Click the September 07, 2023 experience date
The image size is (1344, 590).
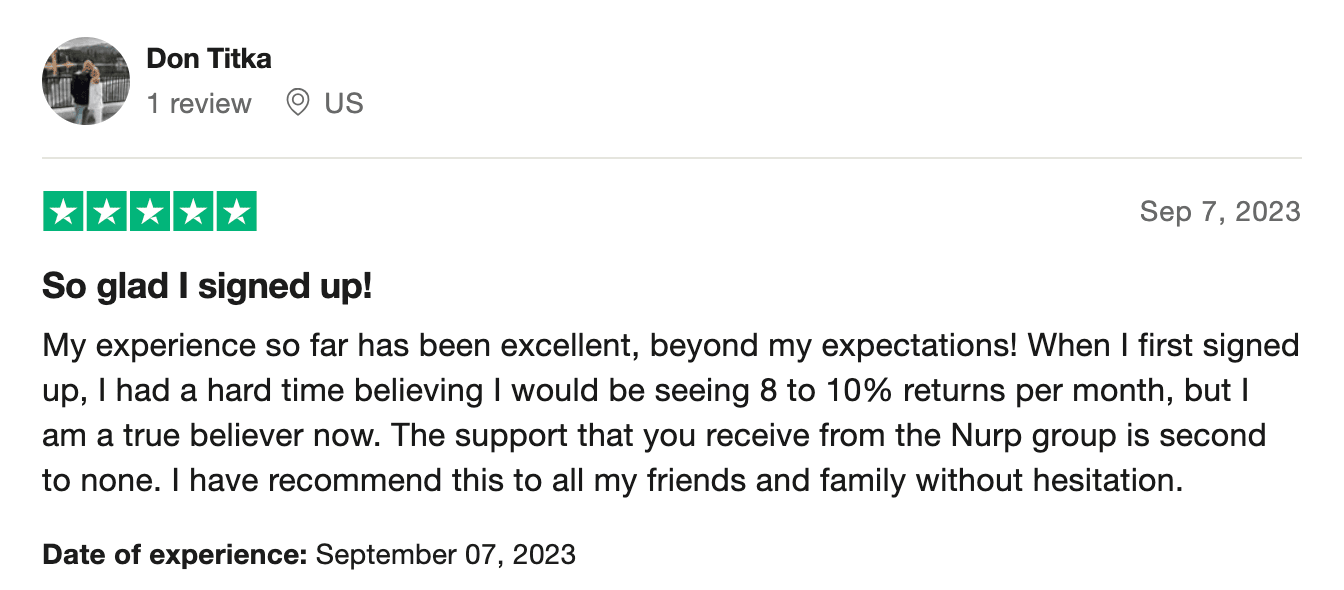point(445,553)
